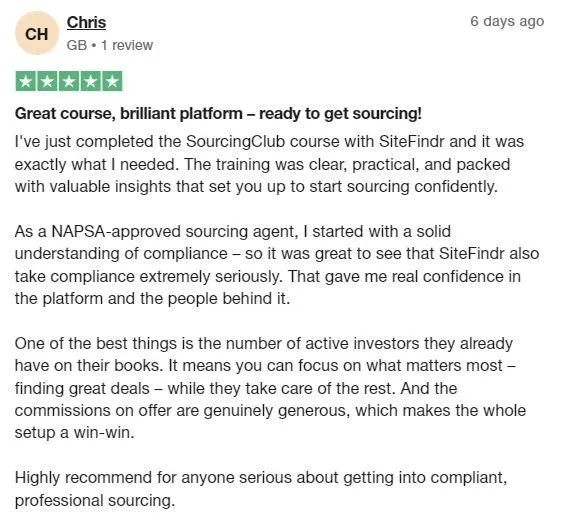Click the '6 days ago' timestamp

coord(507,21)
